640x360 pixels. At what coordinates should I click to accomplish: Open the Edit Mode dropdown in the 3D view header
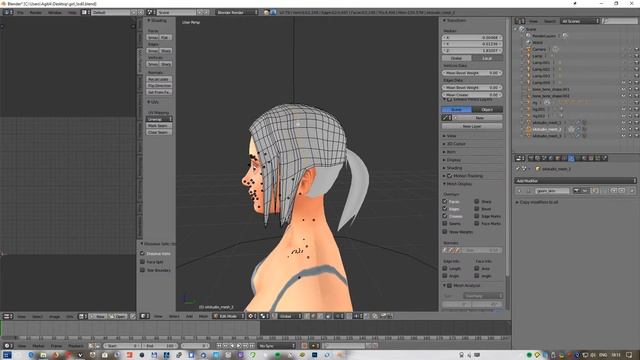(x=229, y=316)
